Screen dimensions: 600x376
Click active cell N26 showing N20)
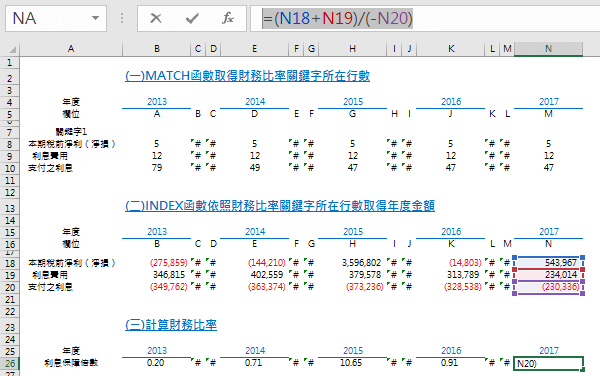pos(548,363)
